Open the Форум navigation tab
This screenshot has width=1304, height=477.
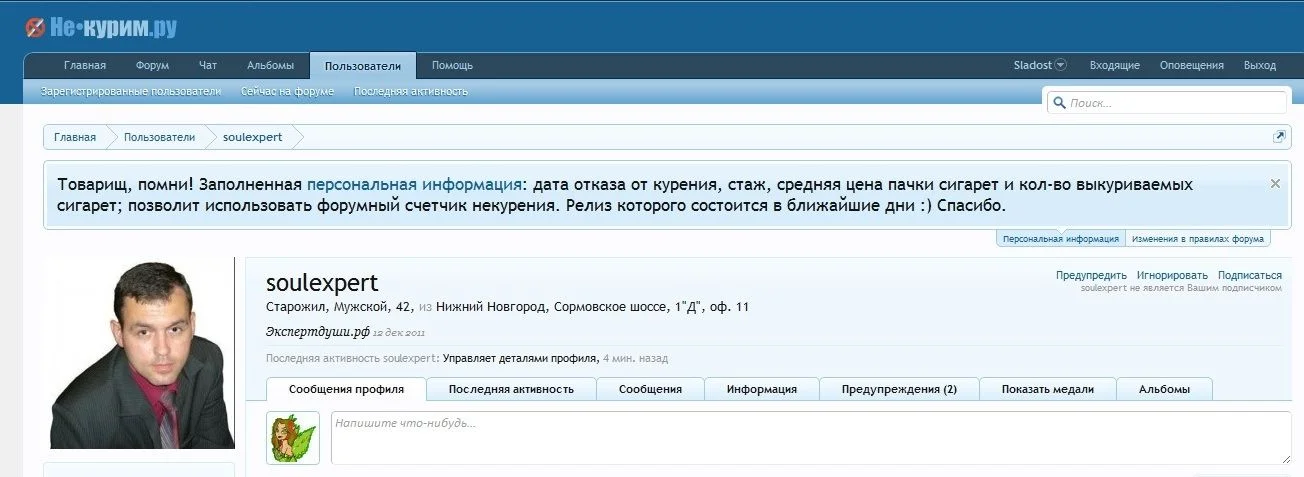(x=152, y=66)
